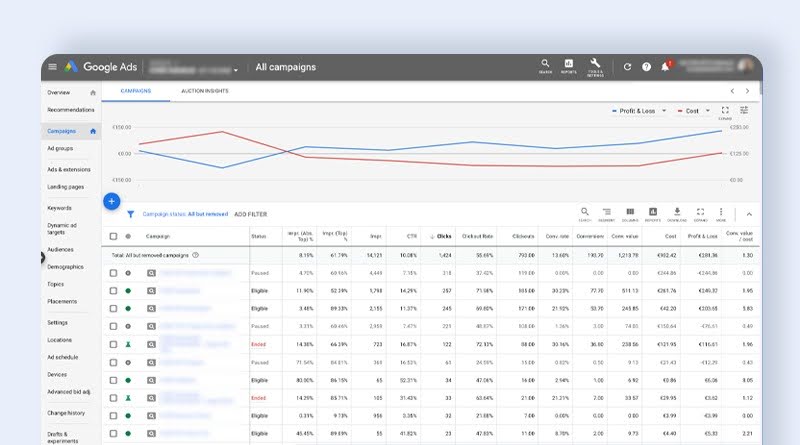The image size is (800, 445).
Task: Click red Cost legend swatch
Action: point(680,111)
